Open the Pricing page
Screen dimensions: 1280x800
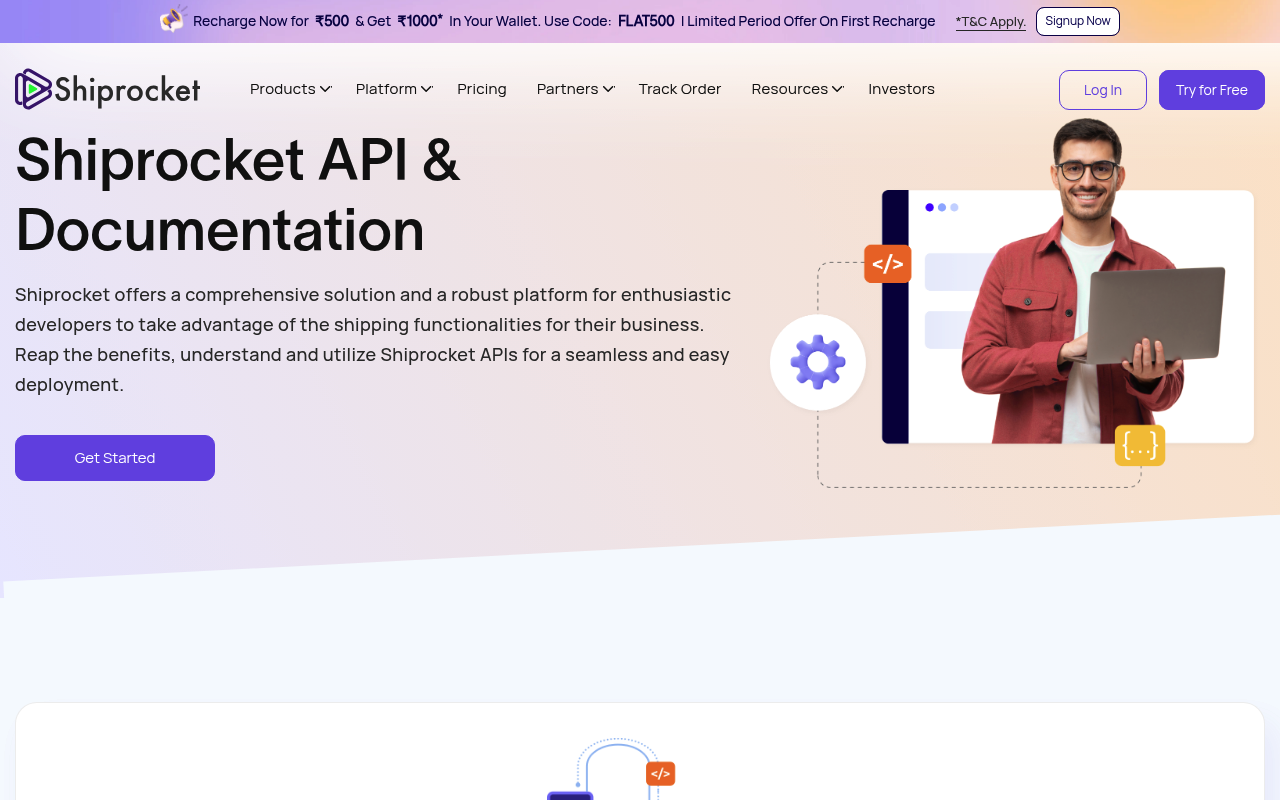(482, 89)
